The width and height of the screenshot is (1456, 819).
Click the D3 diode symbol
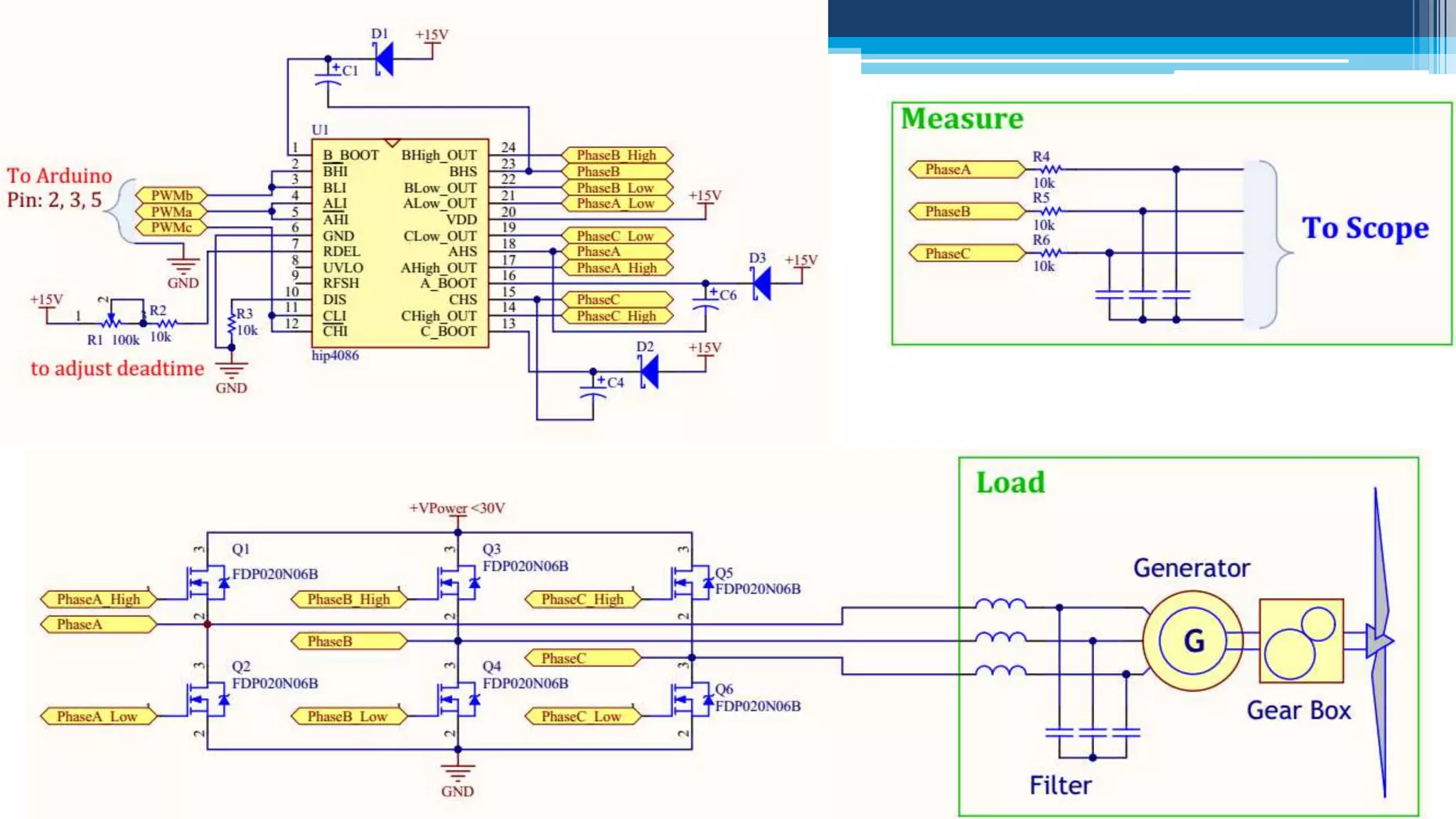[x=761, y=284]
